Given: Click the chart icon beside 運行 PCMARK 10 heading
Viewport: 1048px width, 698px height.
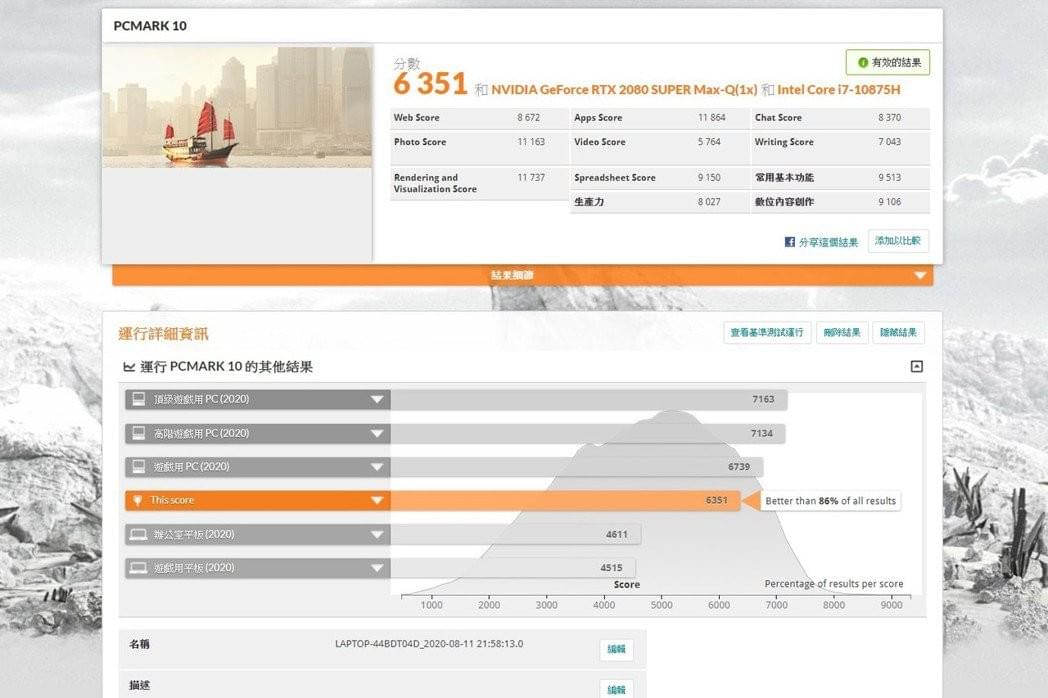Looking at the screenshot, I should (x=129, y=367).
